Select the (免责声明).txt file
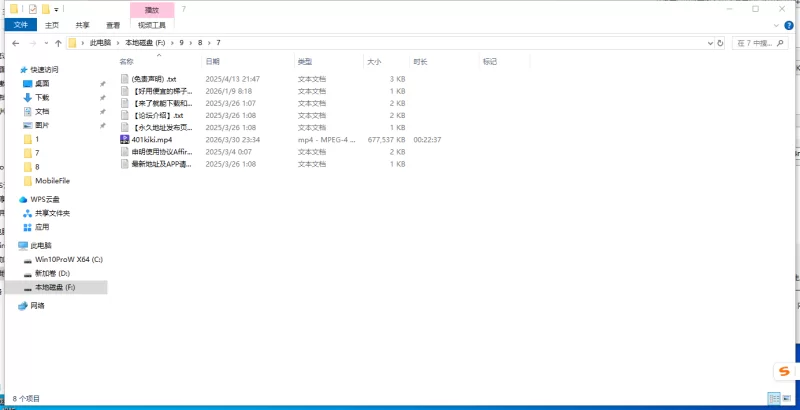Image resolution: width=800 pixels, height=410 pixels. pyautogui.click(x=154, y=79)
